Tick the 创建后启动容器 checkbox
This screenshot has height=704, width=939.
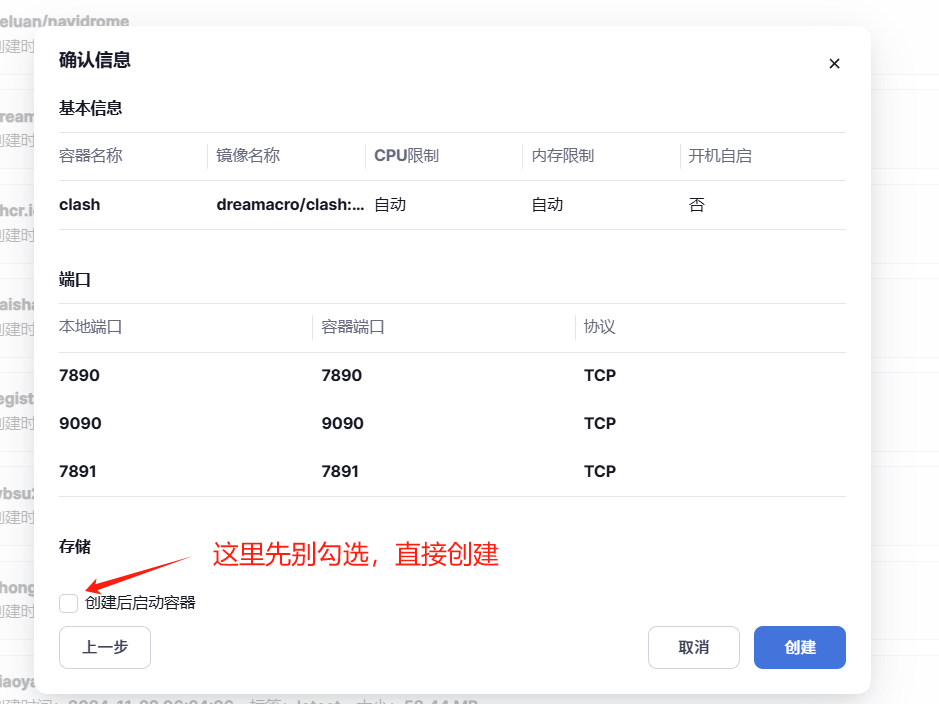tap(68, 603)
